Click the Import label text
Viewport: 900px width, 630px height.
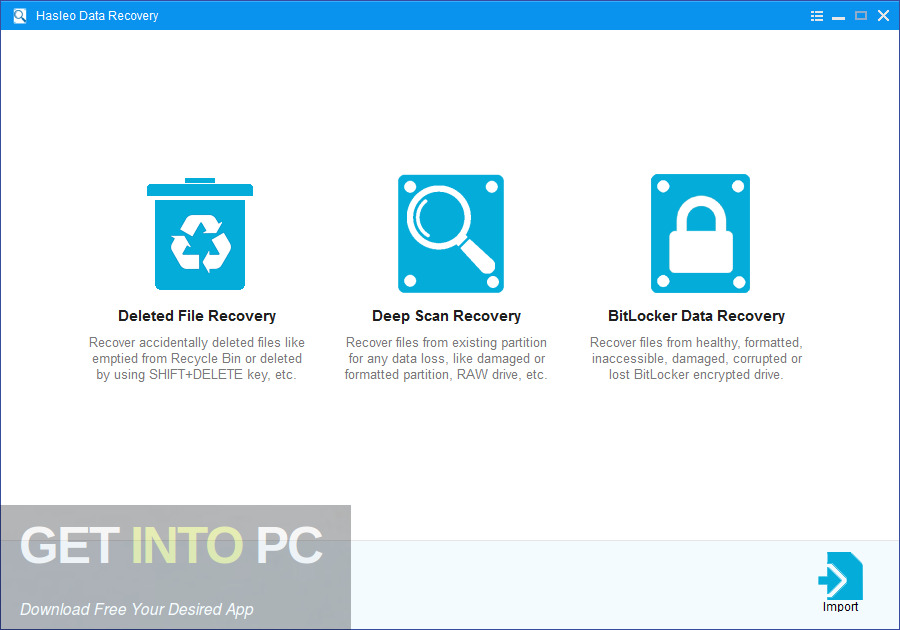pyautogui.click(x=840, y=607)
